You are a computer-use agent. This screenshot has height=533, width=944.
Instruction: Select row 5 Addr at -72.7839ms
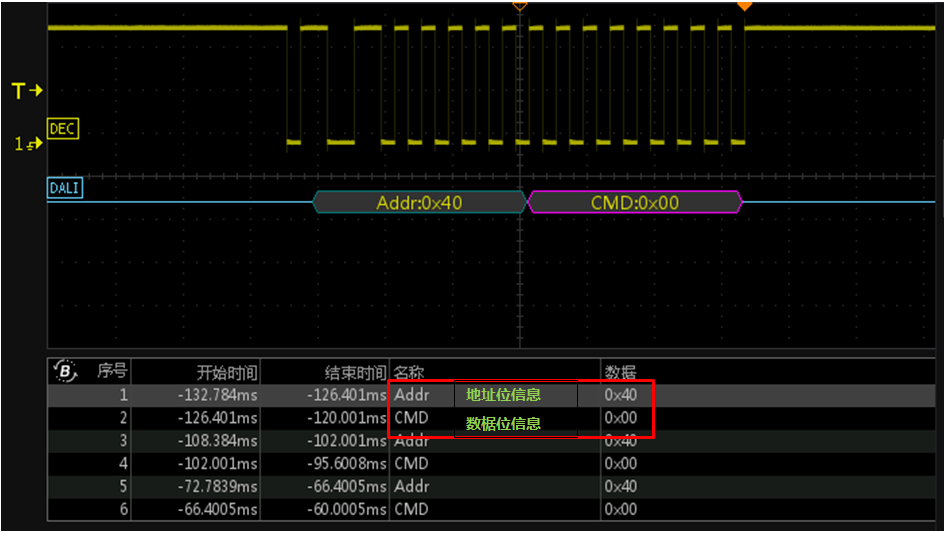point(491,487)
